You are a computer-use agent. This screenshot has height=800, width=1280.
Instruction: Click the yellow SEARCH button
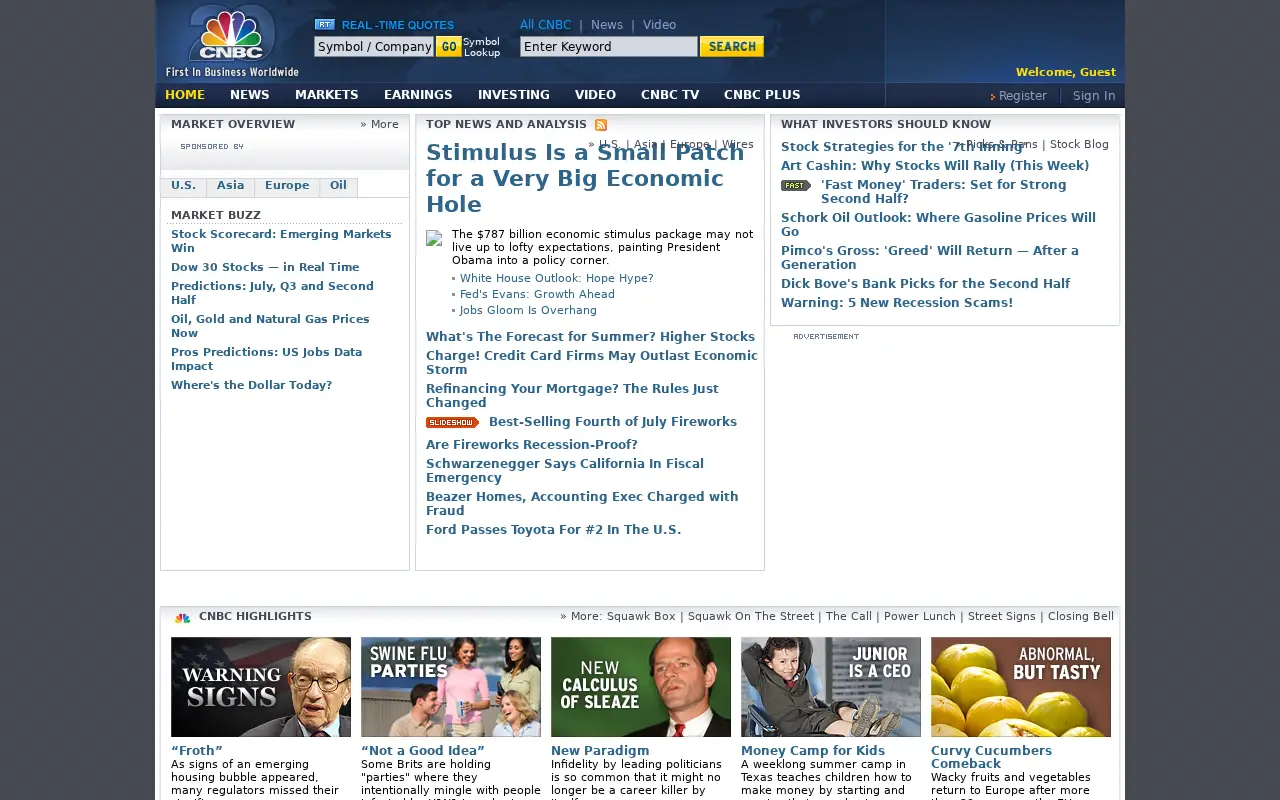click(732, 46)
